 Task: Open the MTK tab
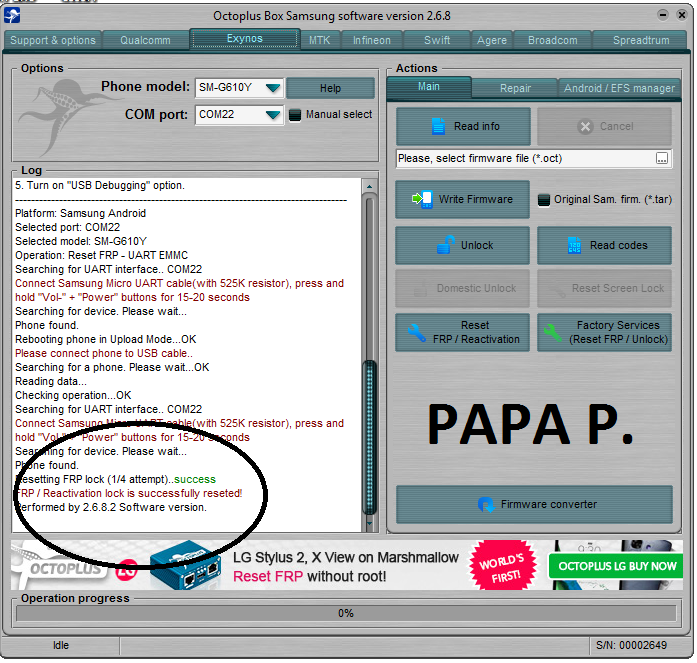pyautogui.click(x=320, y=40)
